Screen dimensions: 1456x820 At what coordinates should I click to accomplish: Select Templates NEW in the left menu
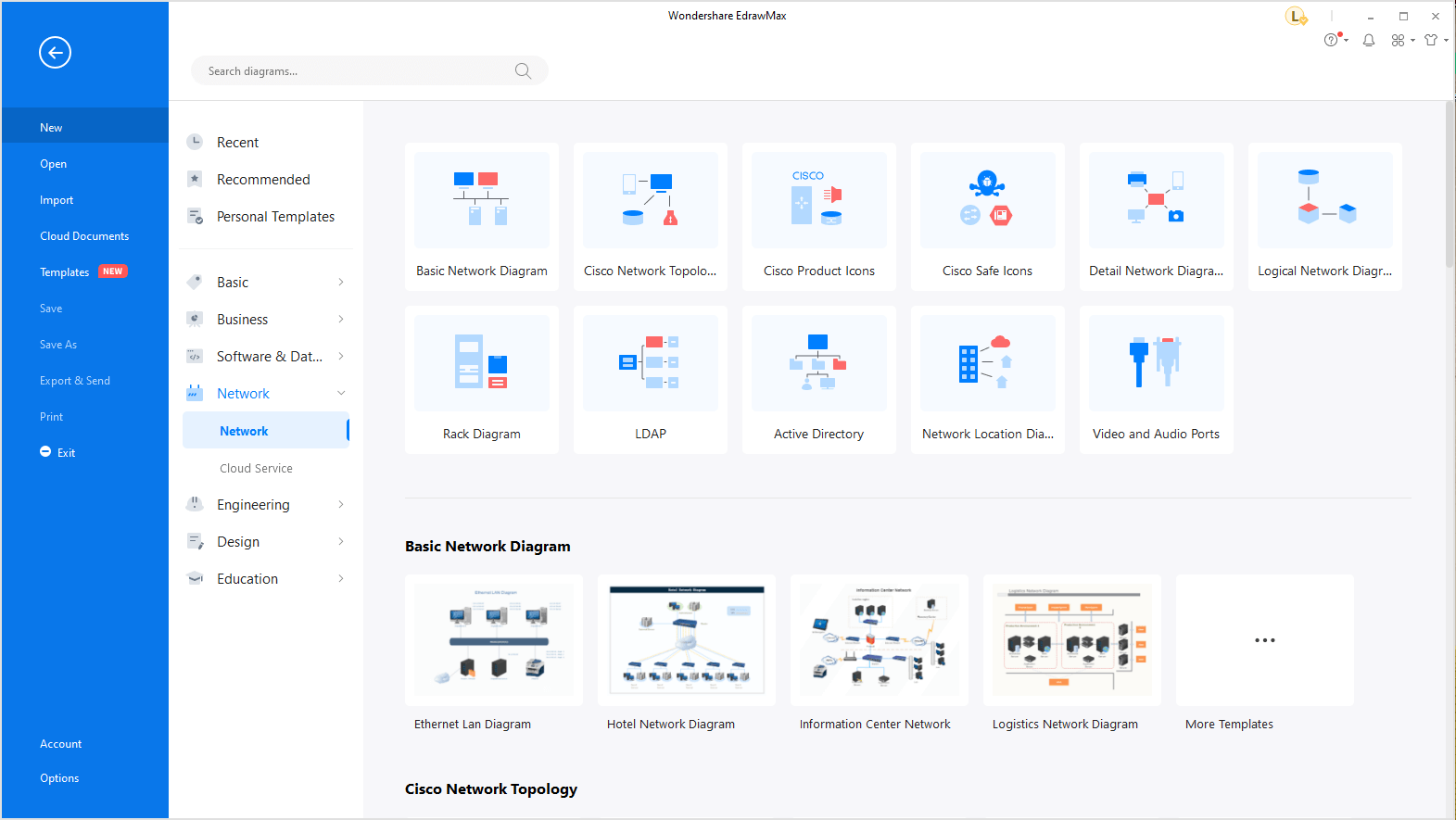click(84, 271)
